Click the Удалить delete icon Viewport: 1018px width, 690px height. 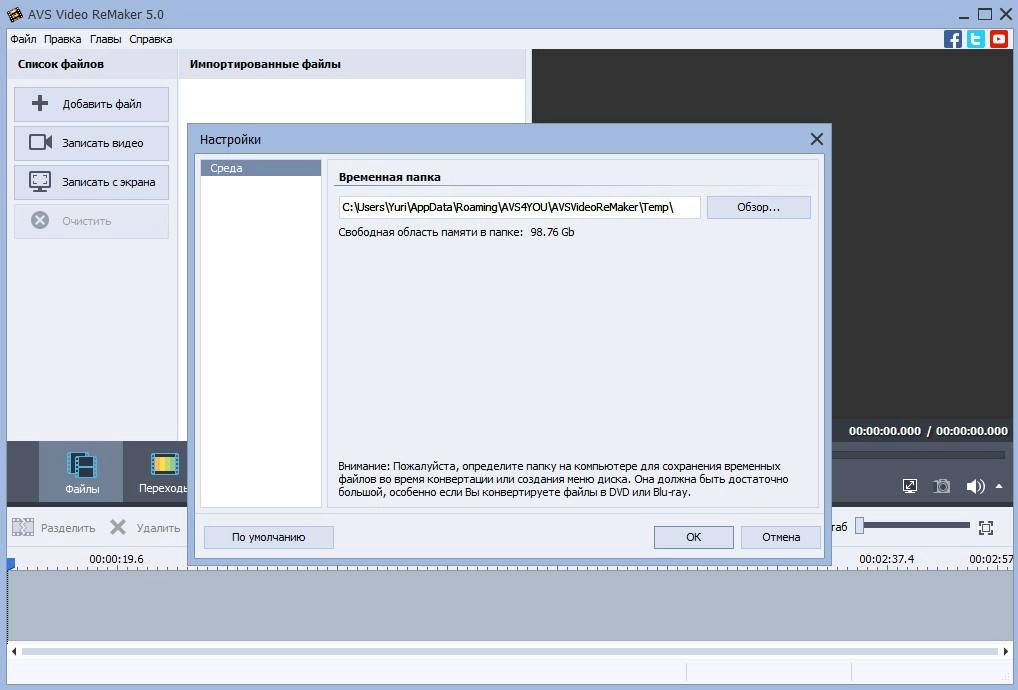tap(118, 527)
